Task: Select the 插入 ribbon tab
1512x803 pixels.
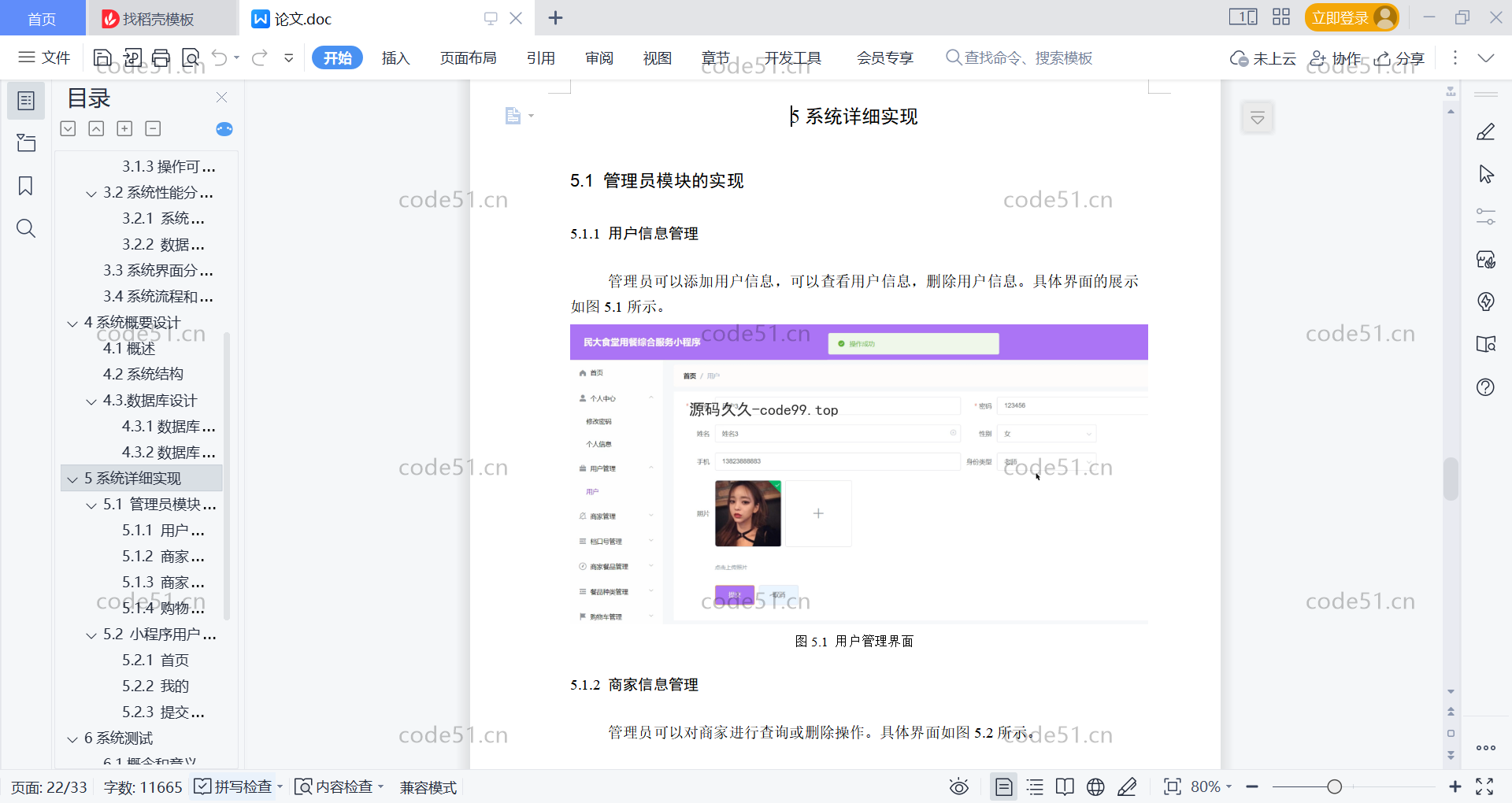Action: coord(395,57)
